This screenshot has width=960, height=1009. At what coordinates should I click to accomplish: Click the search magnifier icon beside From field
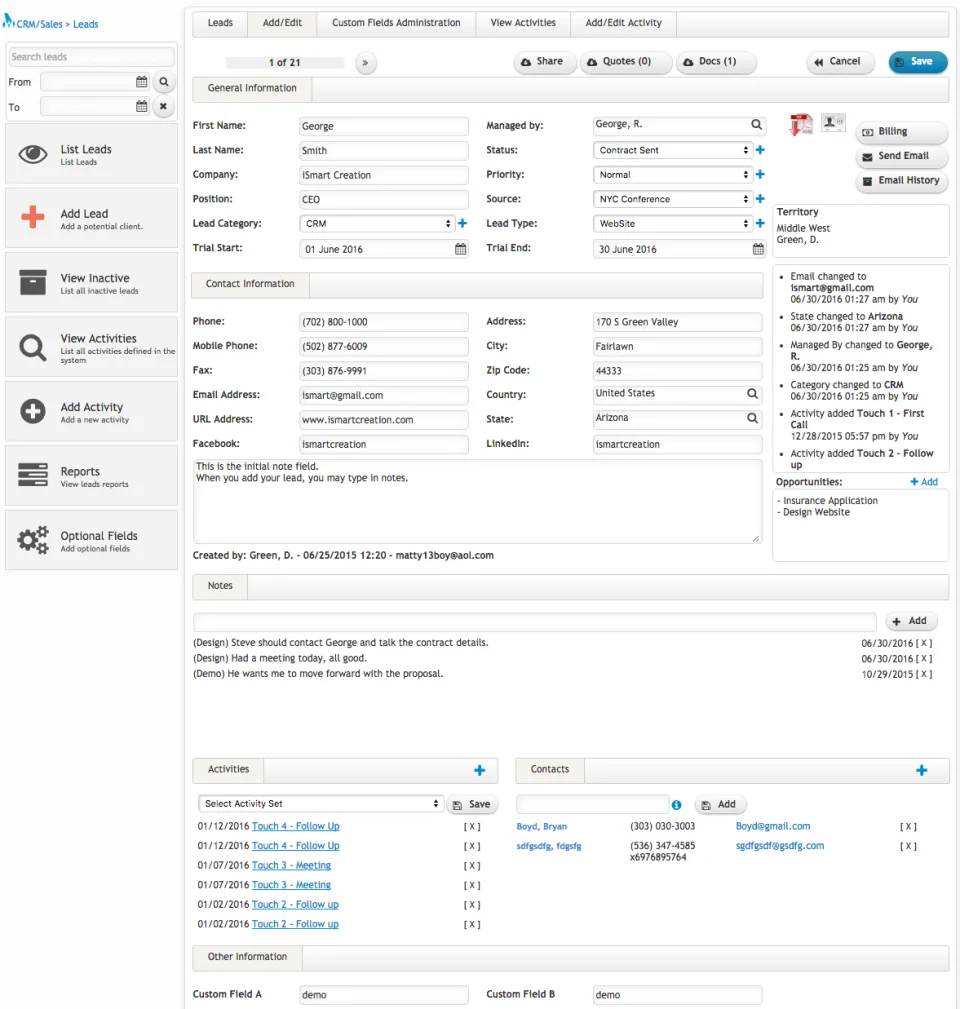click(x=164, y=82)
